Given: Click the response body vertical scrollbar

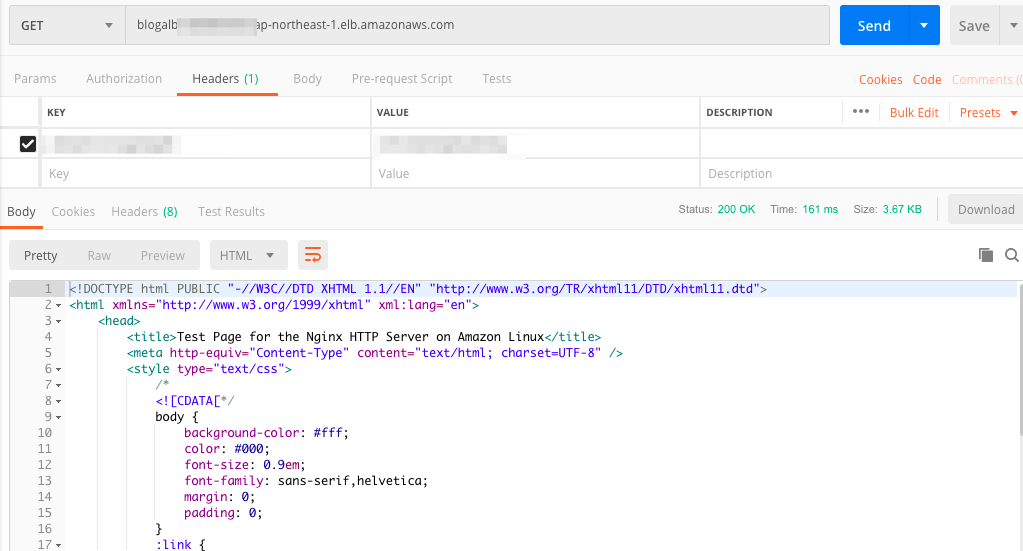Looking at the screenshot, I should [x=1020, y=359].
